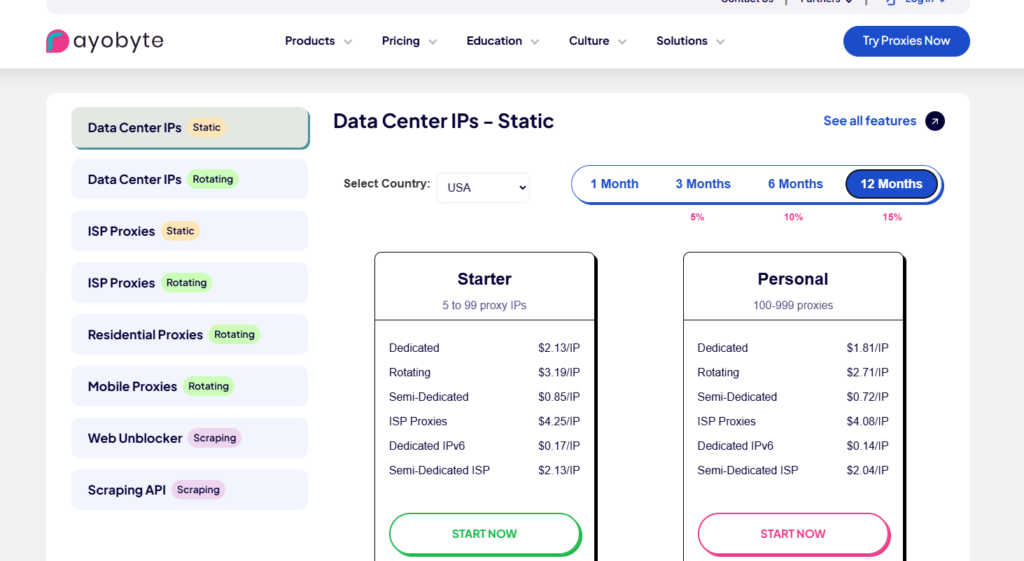Image resolution: width=1024 pixels, height=561 pixels.
Task: Click the $4.25/IP ISP Proxies Starter price
Action: 559,421
